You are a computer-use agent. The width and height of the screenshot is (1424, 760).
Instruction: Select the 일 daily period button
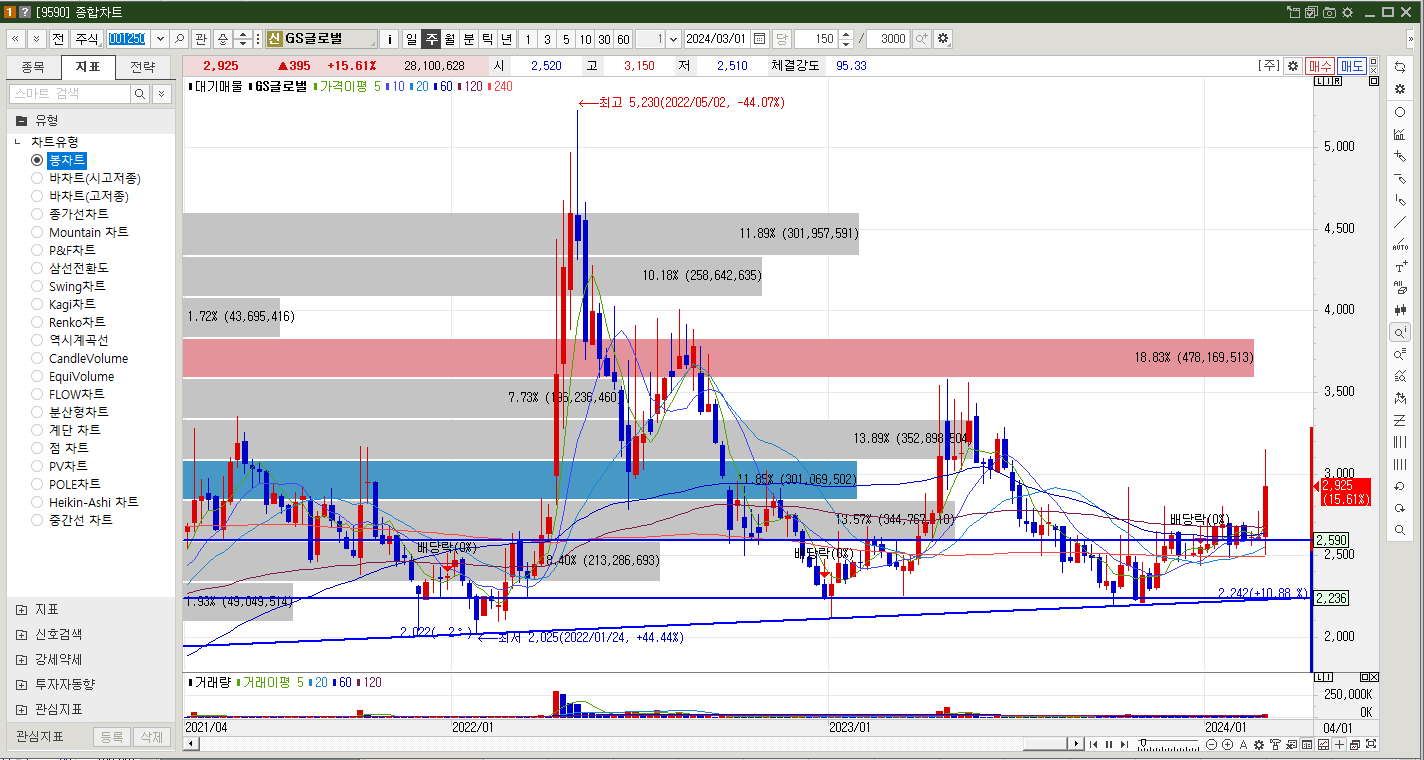(x=411, y=39)
